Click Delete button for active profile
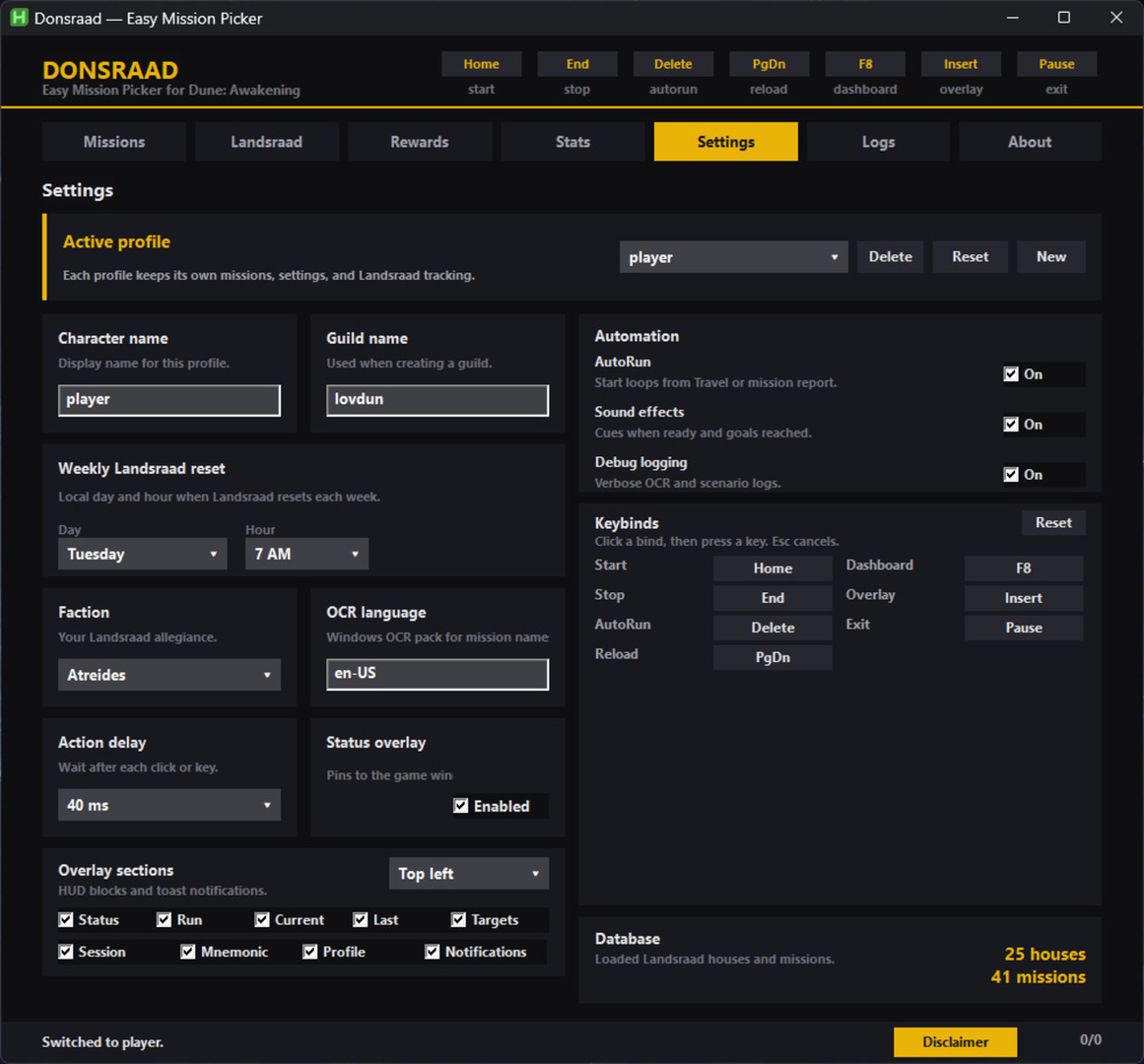 pos(890,257)
